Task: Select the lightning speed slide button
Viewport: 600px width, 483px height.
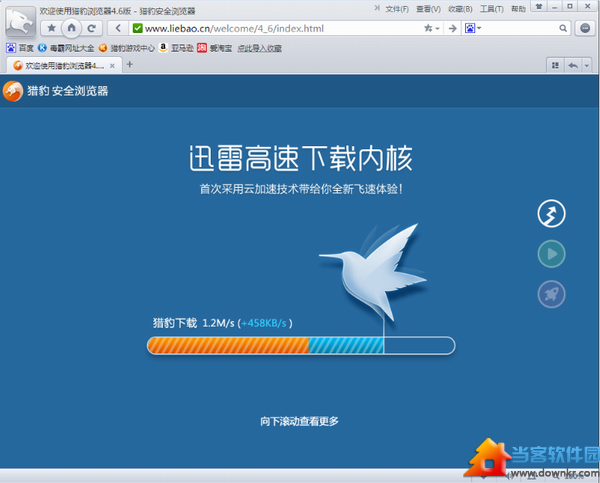Action: (x=551, y=213)
